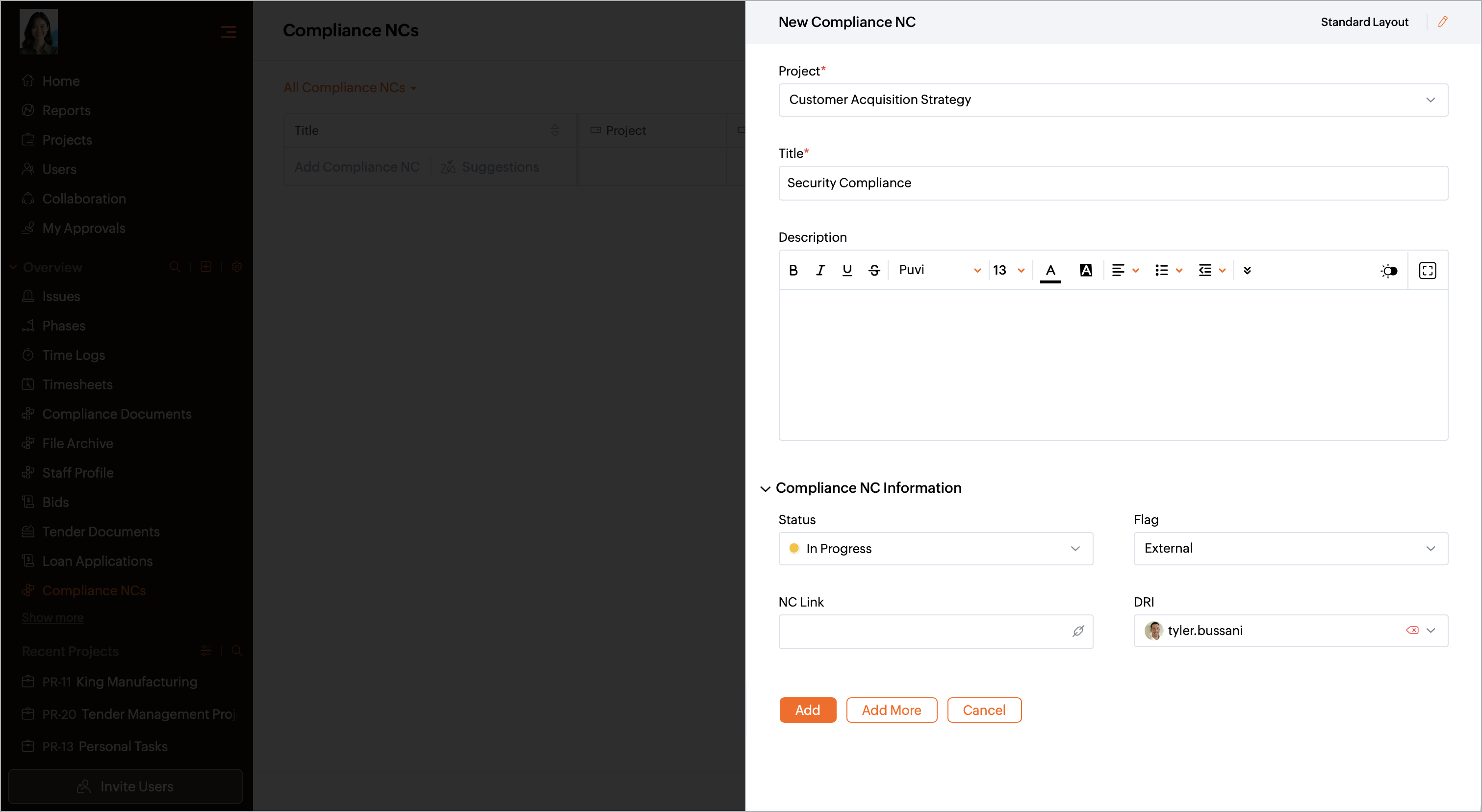This screenshot has height=812, width=1482.
Task: Open the Puvi font family dropdown
Action: (939, 270)
